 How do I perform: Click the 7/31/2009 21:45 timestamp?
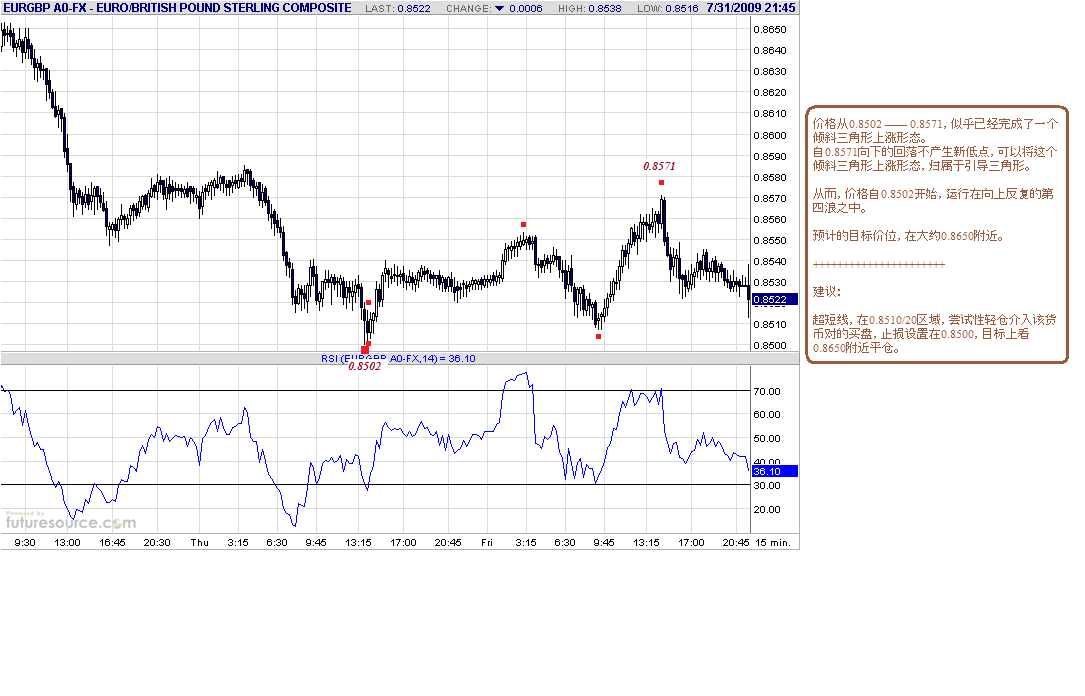751,8
